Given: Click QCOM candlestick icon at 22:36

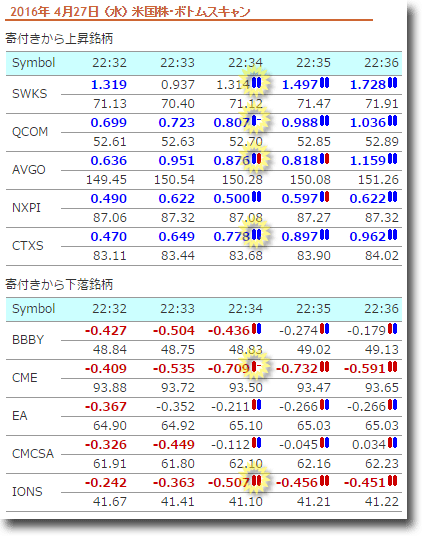Looking at the screenshot, I should 393,121.
